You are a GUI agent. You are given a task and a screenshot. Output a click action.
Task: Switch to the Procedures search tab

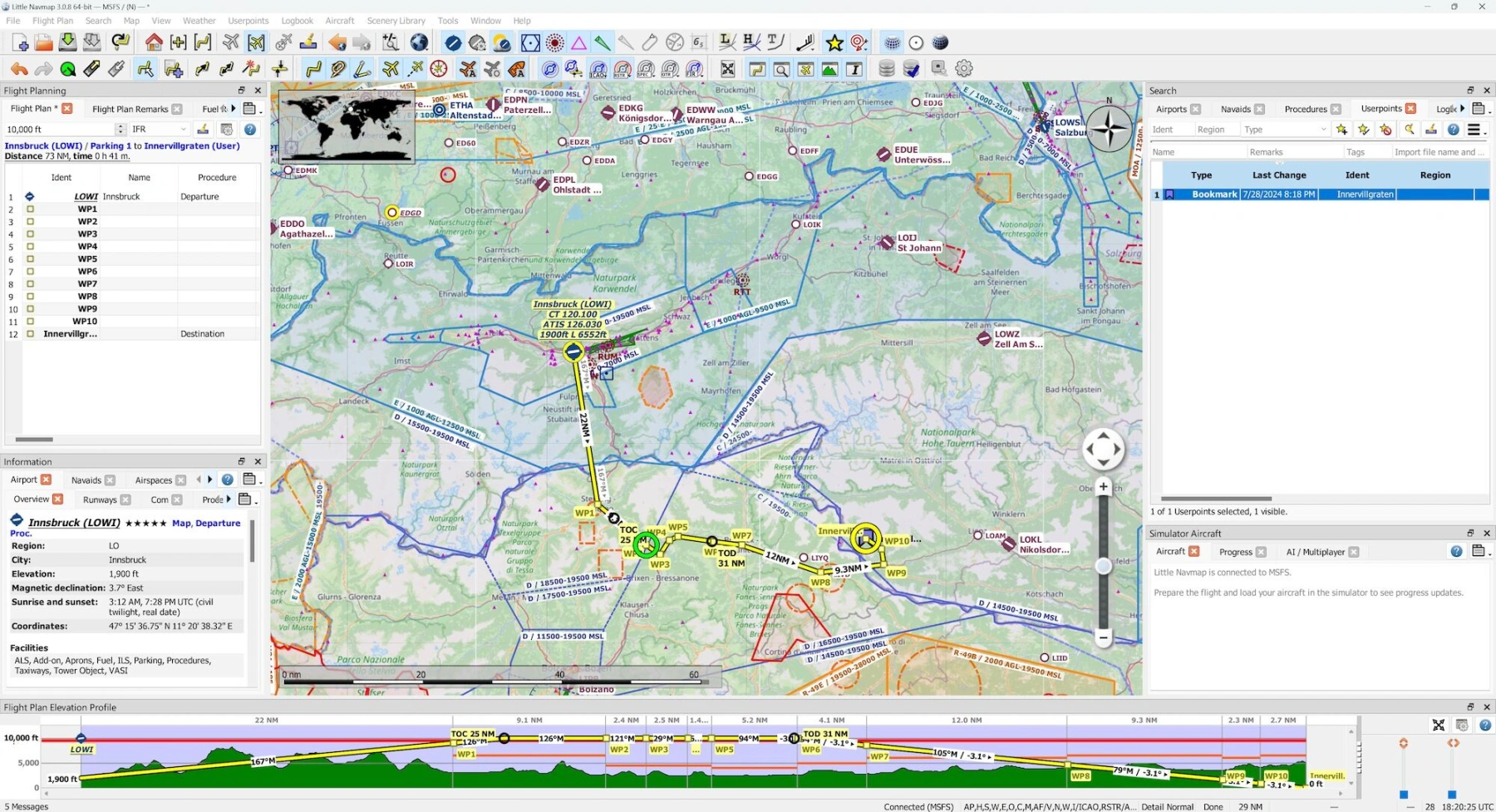pos(1305,109)
